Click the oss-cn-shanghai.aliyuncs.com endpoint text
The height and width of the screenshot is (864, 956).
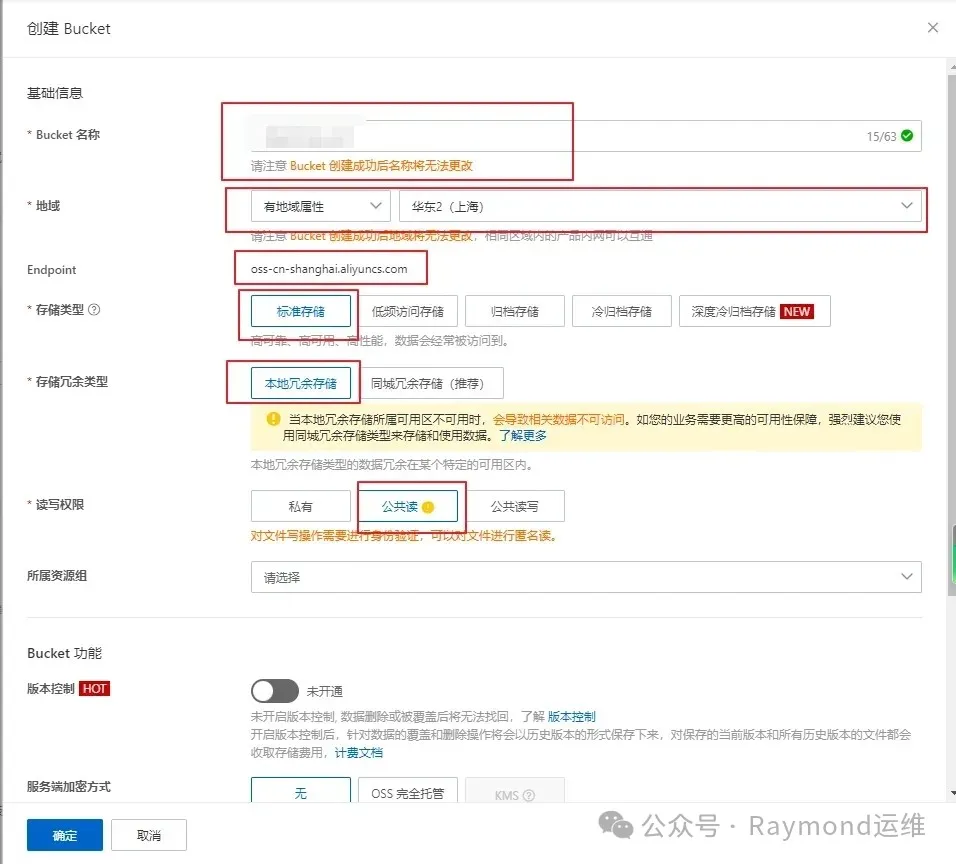[329, 269]
